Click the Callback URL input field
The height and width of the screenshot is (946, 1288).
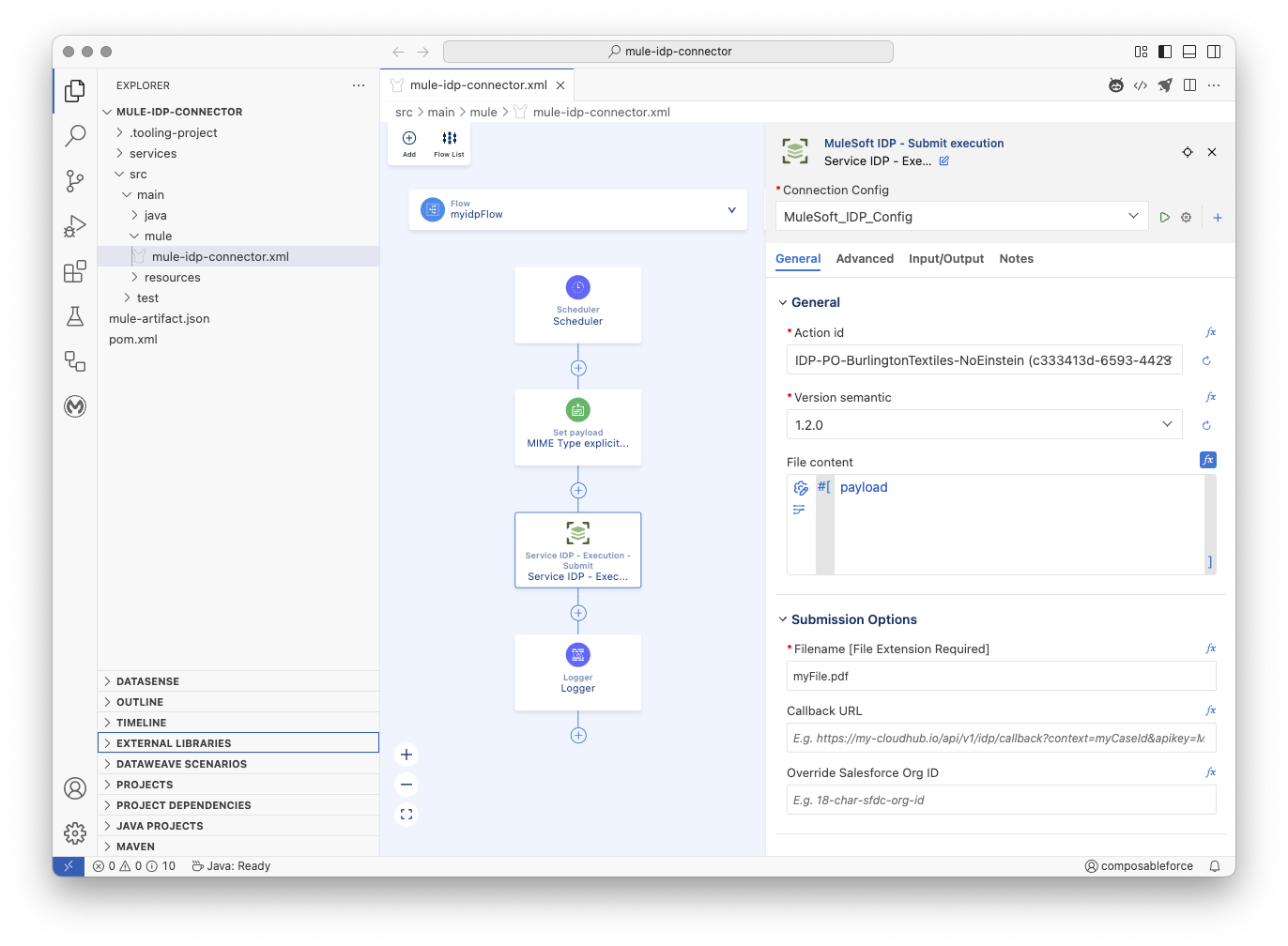click(1001, 738)
